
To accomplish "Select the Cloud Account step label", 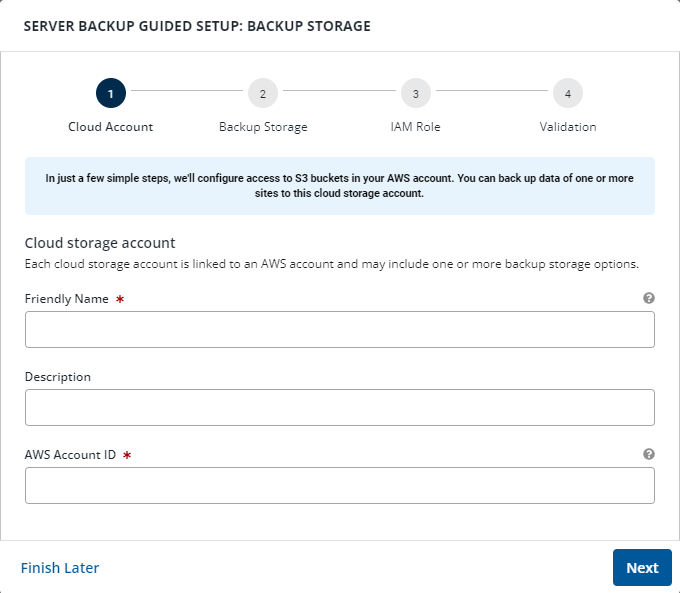I will click(110, 127).
